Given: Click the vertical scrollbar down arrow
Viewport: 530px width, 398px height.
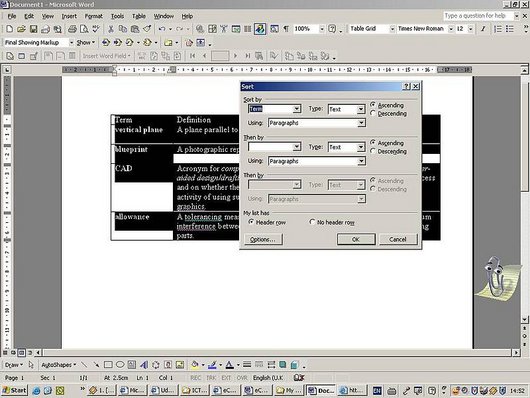Looking at the screenshot, I should [x=524, y=319].
